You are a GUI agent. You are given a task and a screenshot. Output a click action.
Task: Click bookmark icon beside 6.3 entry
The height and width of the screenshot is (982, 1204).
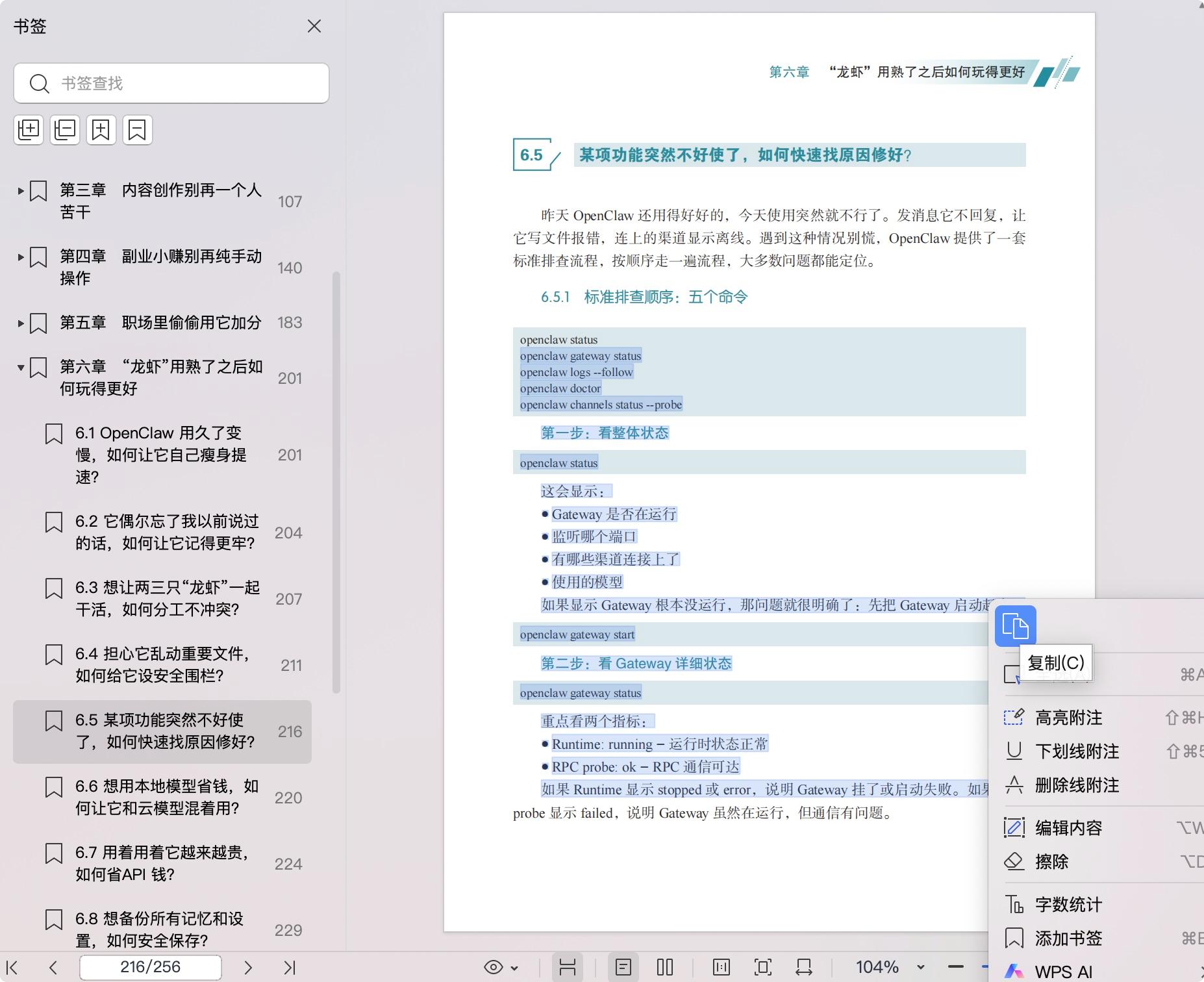coord(54,588)
